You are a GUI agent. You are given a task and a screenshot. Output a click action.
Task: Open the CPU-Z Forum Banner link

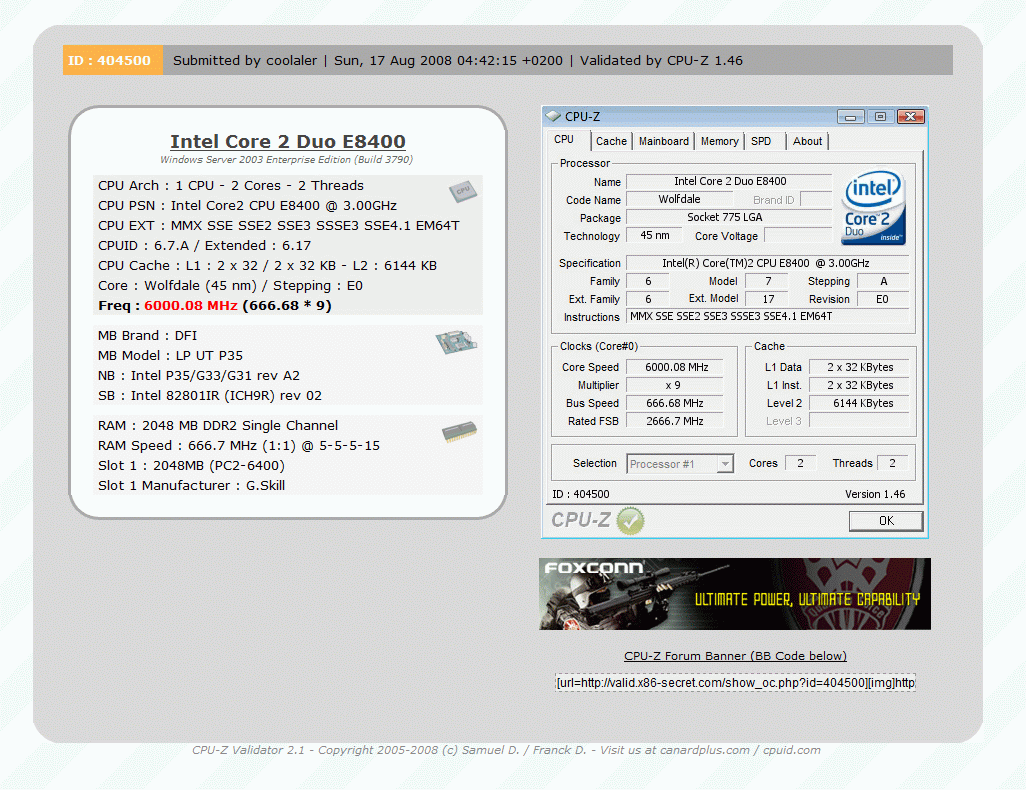point(734,656)
